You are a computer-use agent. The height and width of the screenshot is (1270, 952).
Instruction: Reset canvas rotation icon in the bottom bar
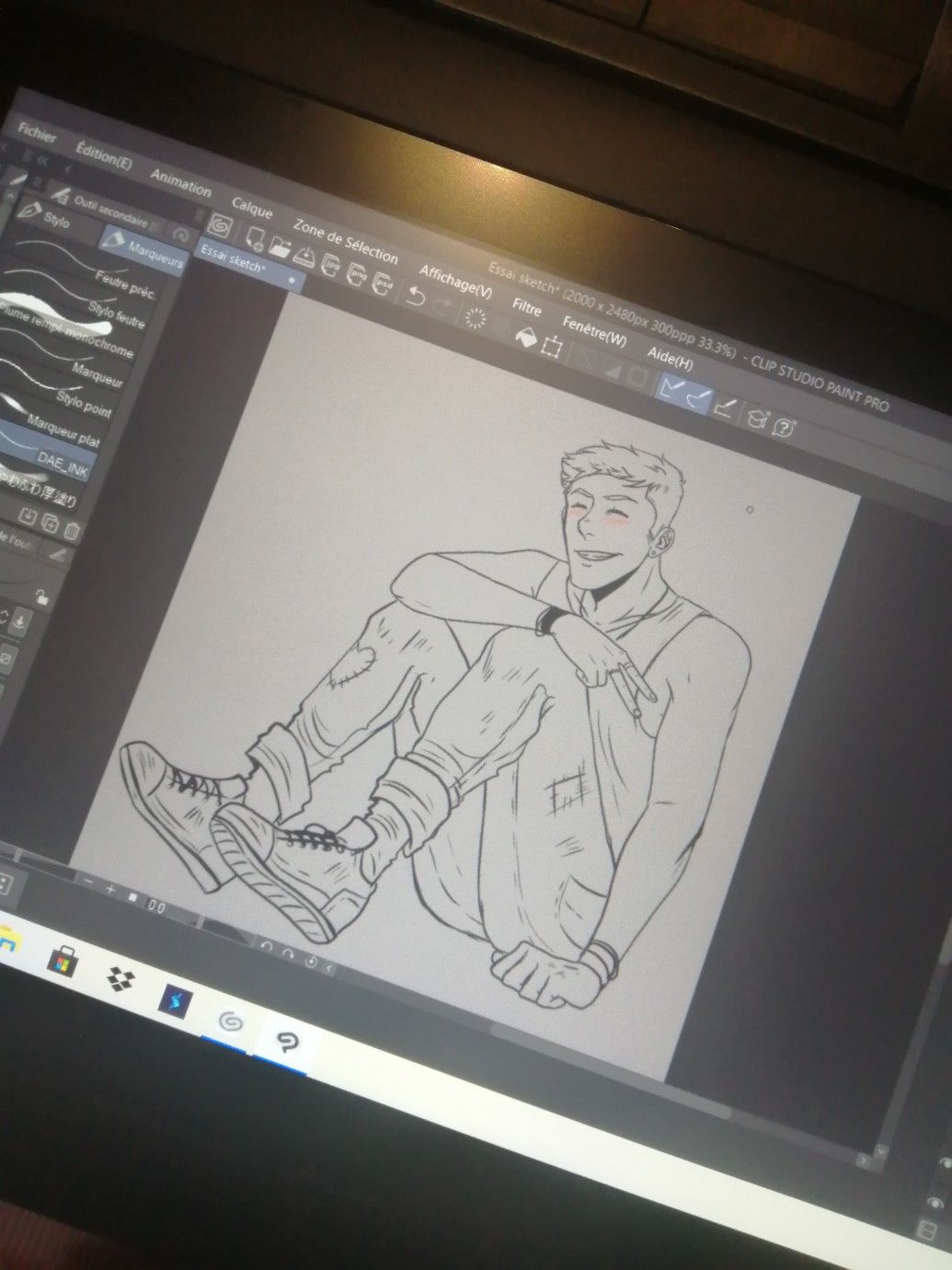click(310, 963)
